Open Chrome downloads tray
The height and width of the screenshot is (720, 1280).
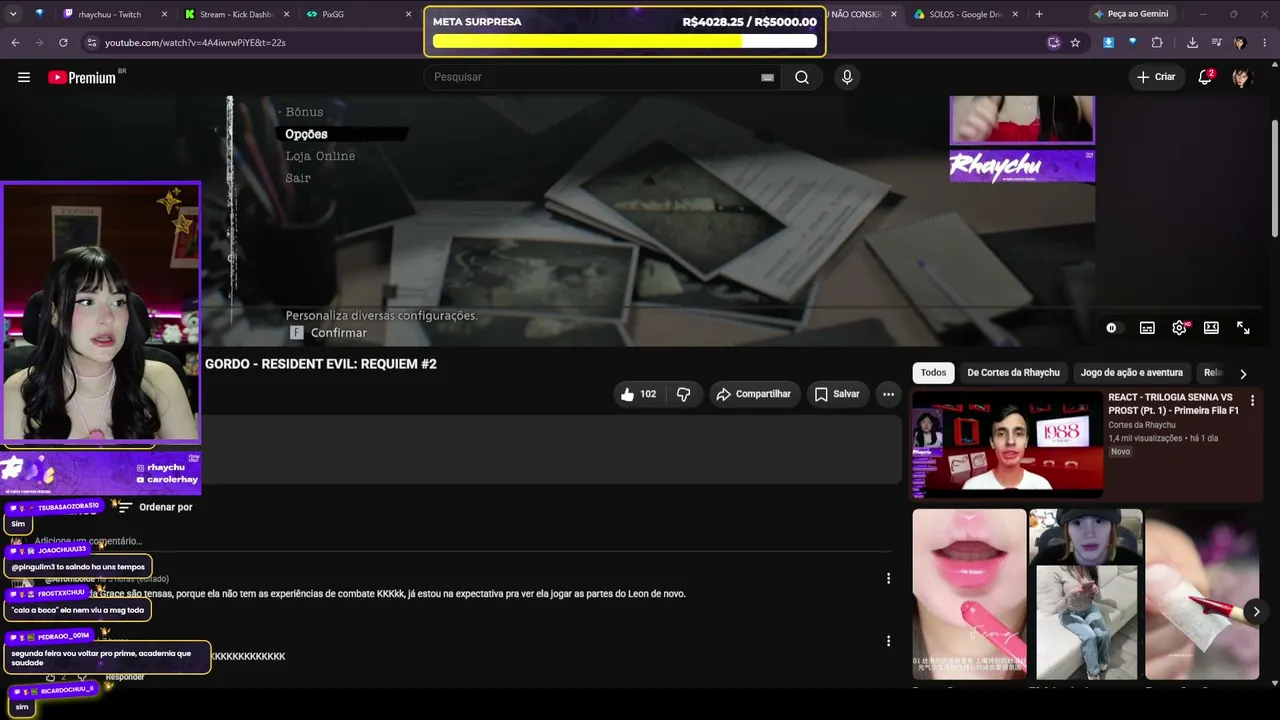click(1192, 43)
